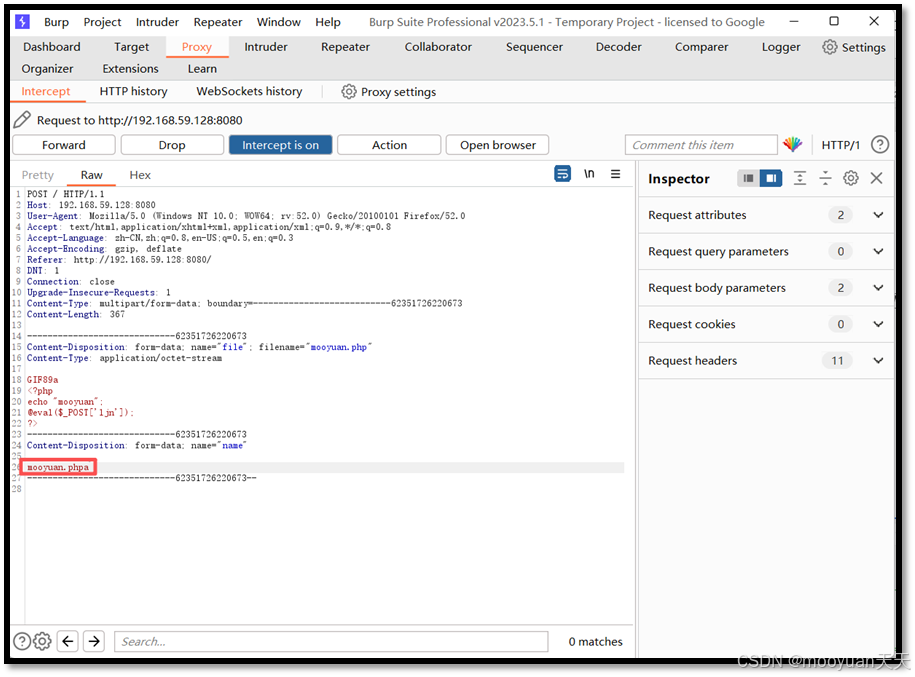This screenshot has height=677, width=915.
Task: Click the Comment this item field
Action: [701, 145]
